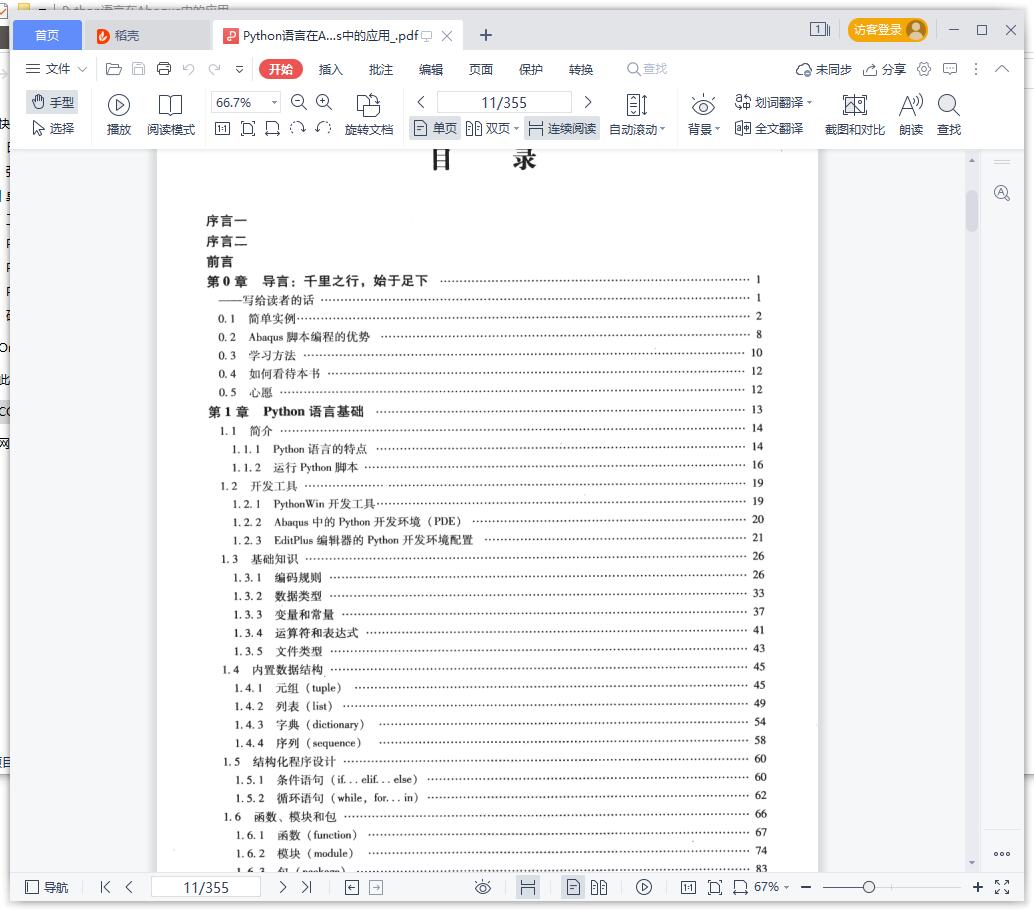Viewport: 1034px width, 911px height.
Task: Click 旋转文档 rotate document
Action: pyautogui.click(x=369, y=115)
